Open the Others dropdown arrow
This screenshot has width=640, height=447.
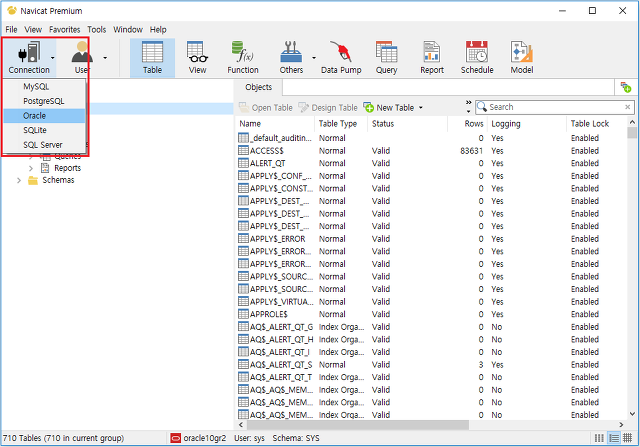coord(314,58)
